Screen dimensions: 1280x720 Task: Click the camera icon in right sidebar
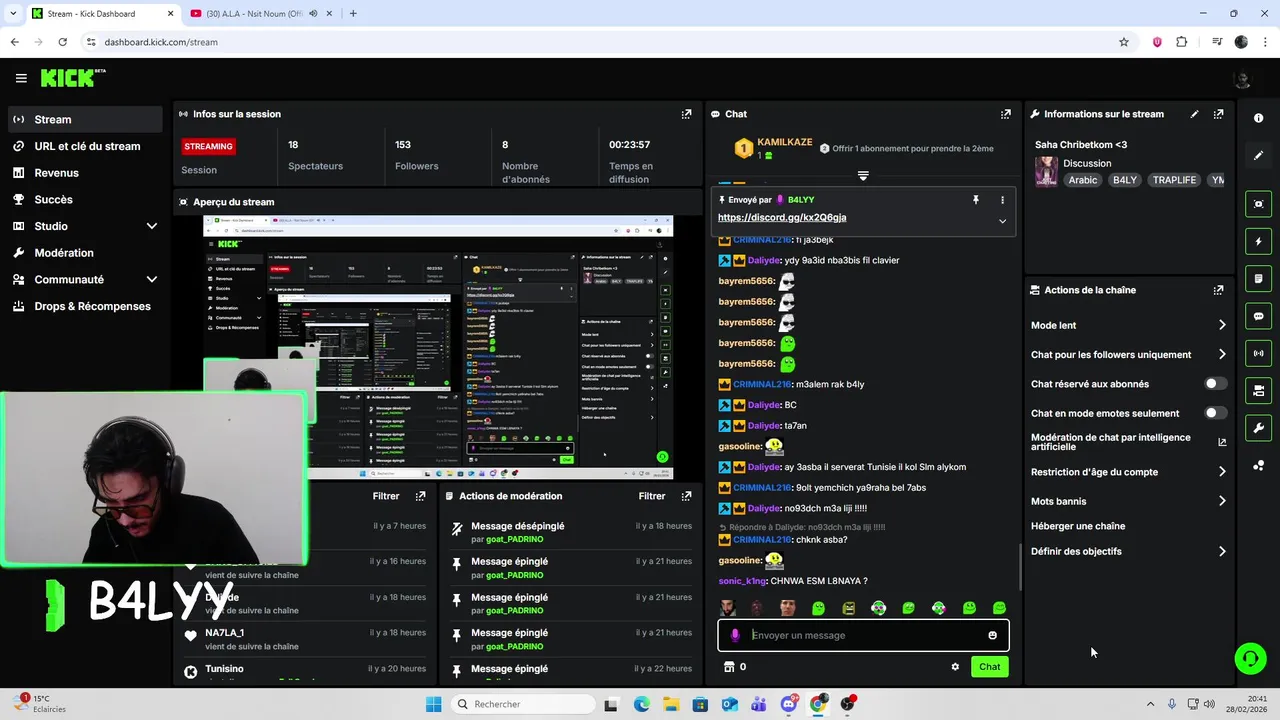pos(1258,390)
